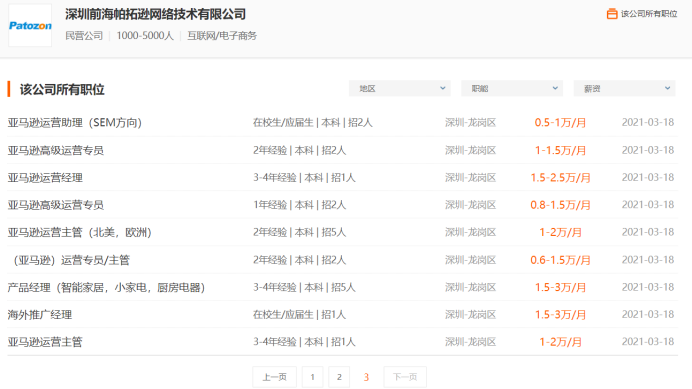
Task: Click the disabled 下一页 next page button
Action: [405, 377]
